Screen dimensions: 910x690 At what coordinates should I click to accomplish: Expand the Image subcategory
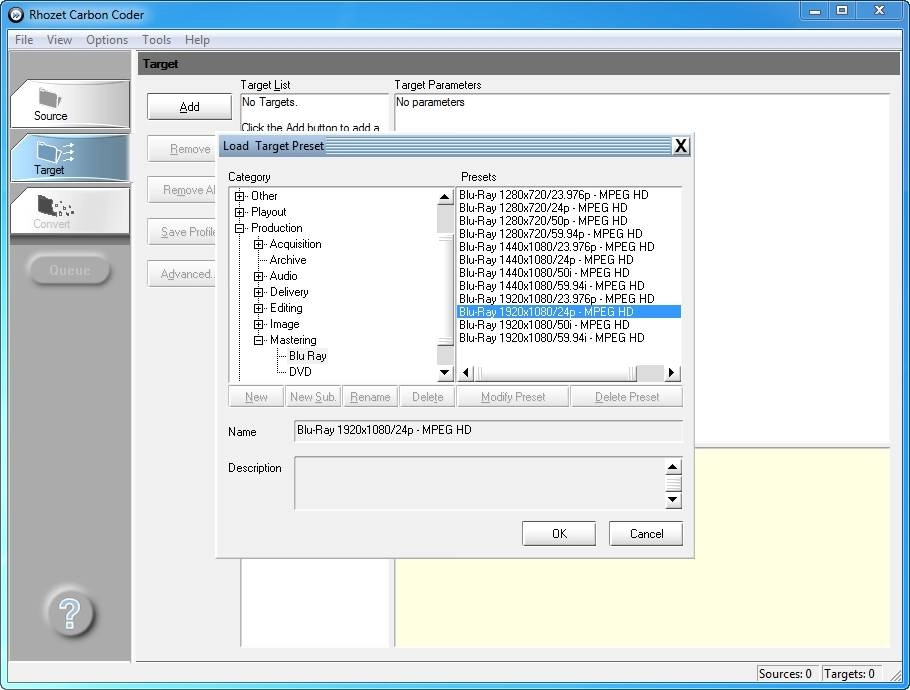click(x=258, y=324)
